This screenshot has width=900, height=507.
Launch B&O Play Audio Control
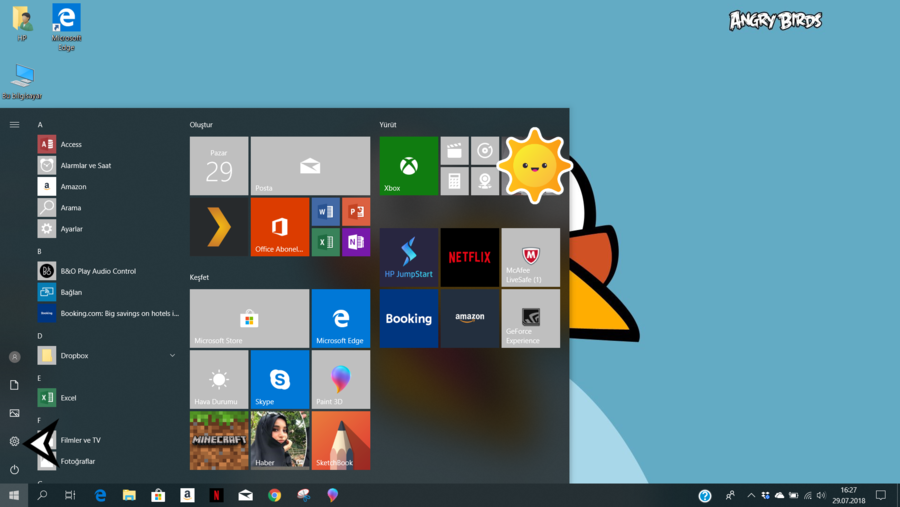point(108,271)
